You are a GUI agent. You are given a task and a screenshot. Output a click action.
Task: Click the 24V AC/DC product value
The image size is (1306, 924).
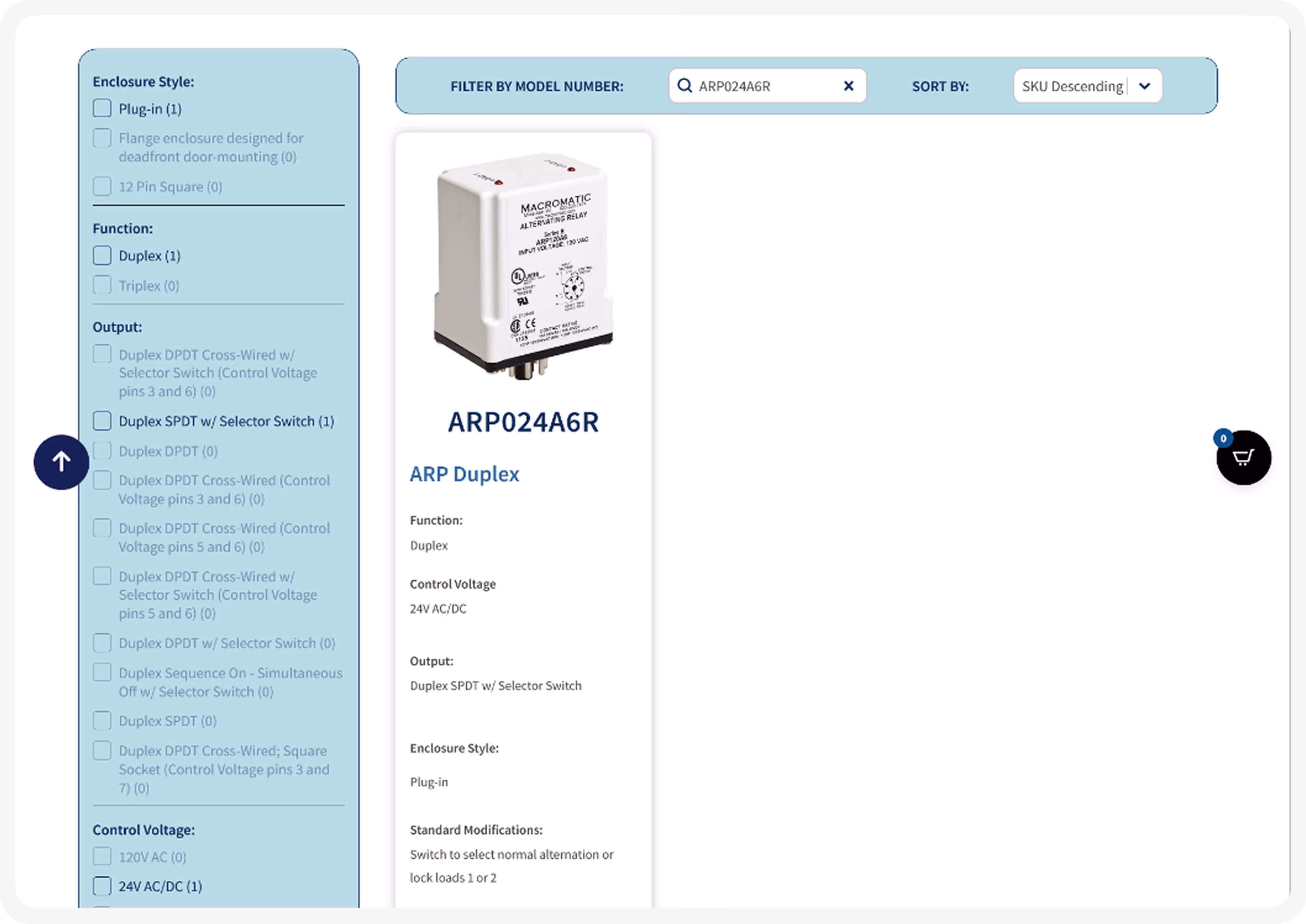pyautogui.click(x=438, y=609)
